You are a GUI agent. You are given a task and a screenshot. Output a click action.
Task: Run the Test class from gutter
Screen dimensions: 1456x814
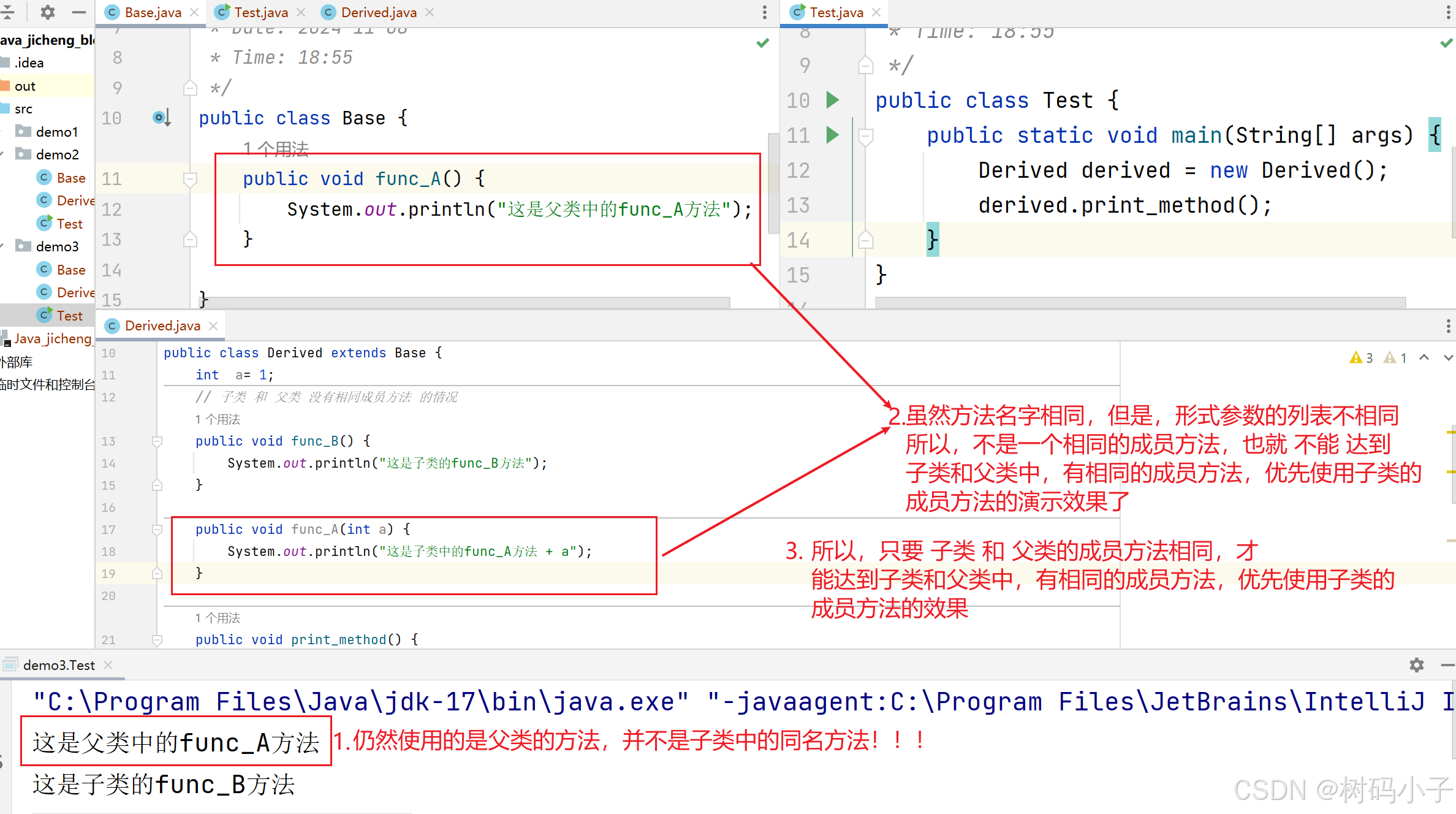click(x=832, y=100)
